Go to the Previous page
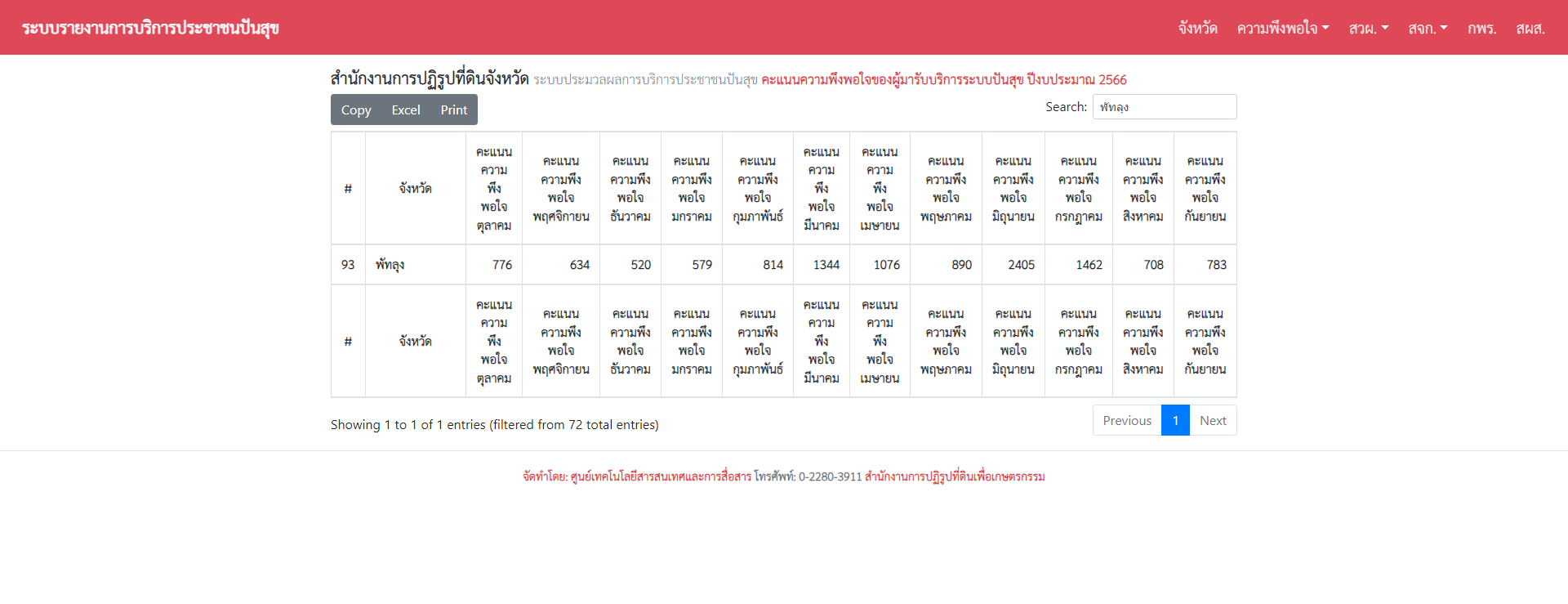Screen dimensions: 1568x604 (x=1127, y=420)
